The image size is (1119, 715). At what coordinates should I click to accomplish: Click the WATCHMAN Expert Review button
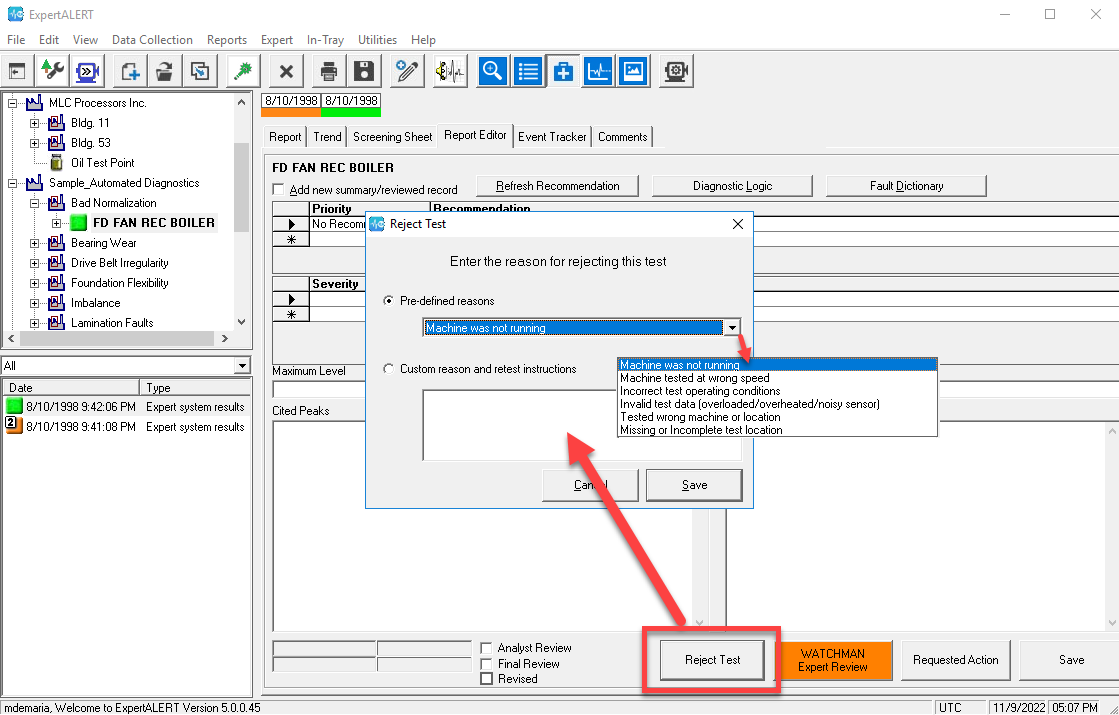point(833,660)
